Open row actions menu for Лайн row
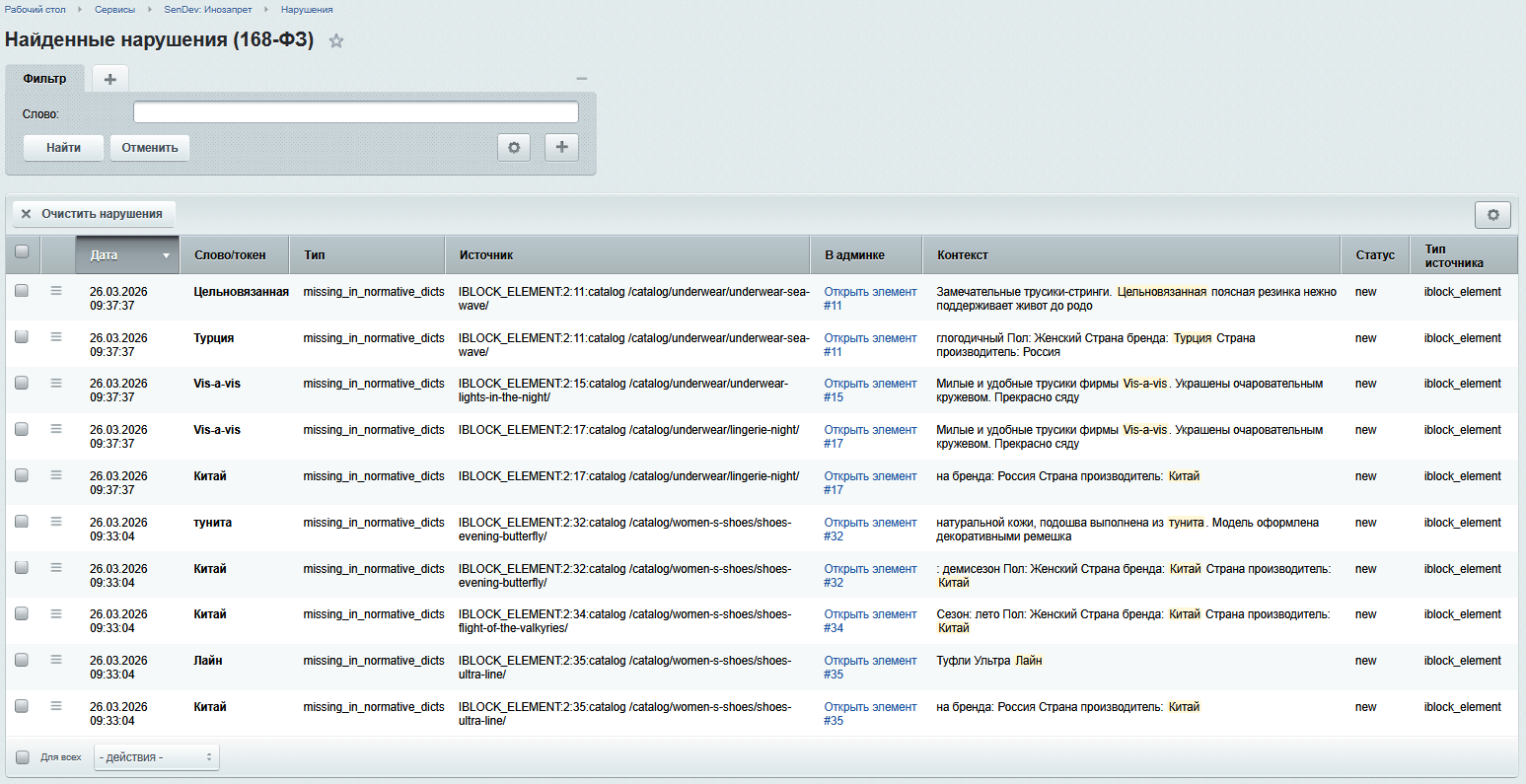The height and width of the screenshot is (784, 1526). click(x=56, y=660)
